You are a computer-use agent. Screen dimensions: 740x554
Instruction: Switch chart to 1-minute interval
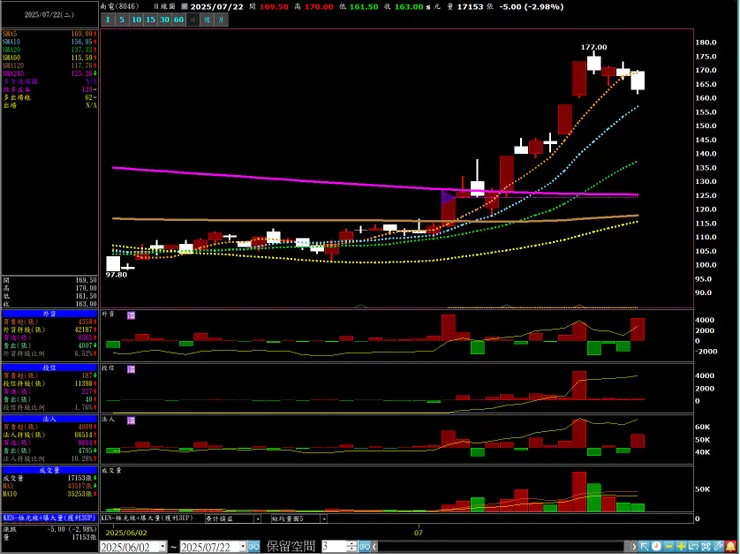click(x=108, y=20)
